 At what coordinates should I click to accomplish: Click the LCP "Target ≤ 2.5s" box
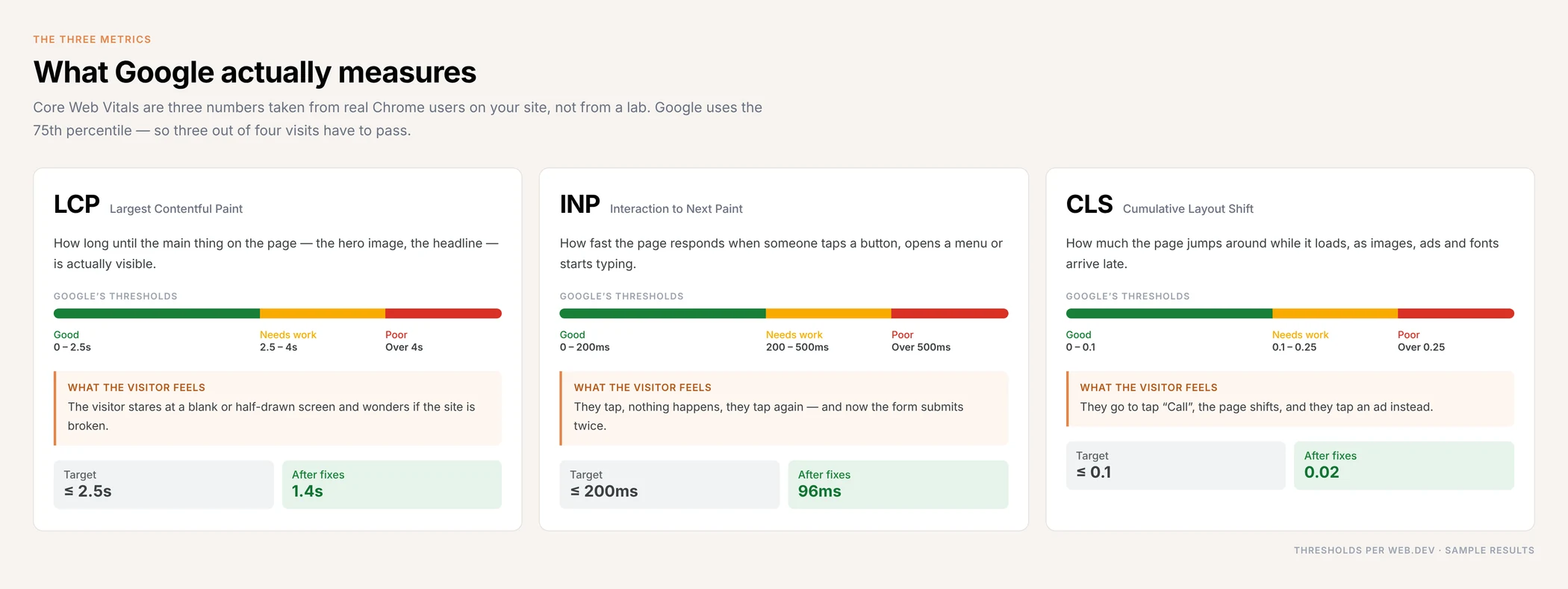click(164, 484)
